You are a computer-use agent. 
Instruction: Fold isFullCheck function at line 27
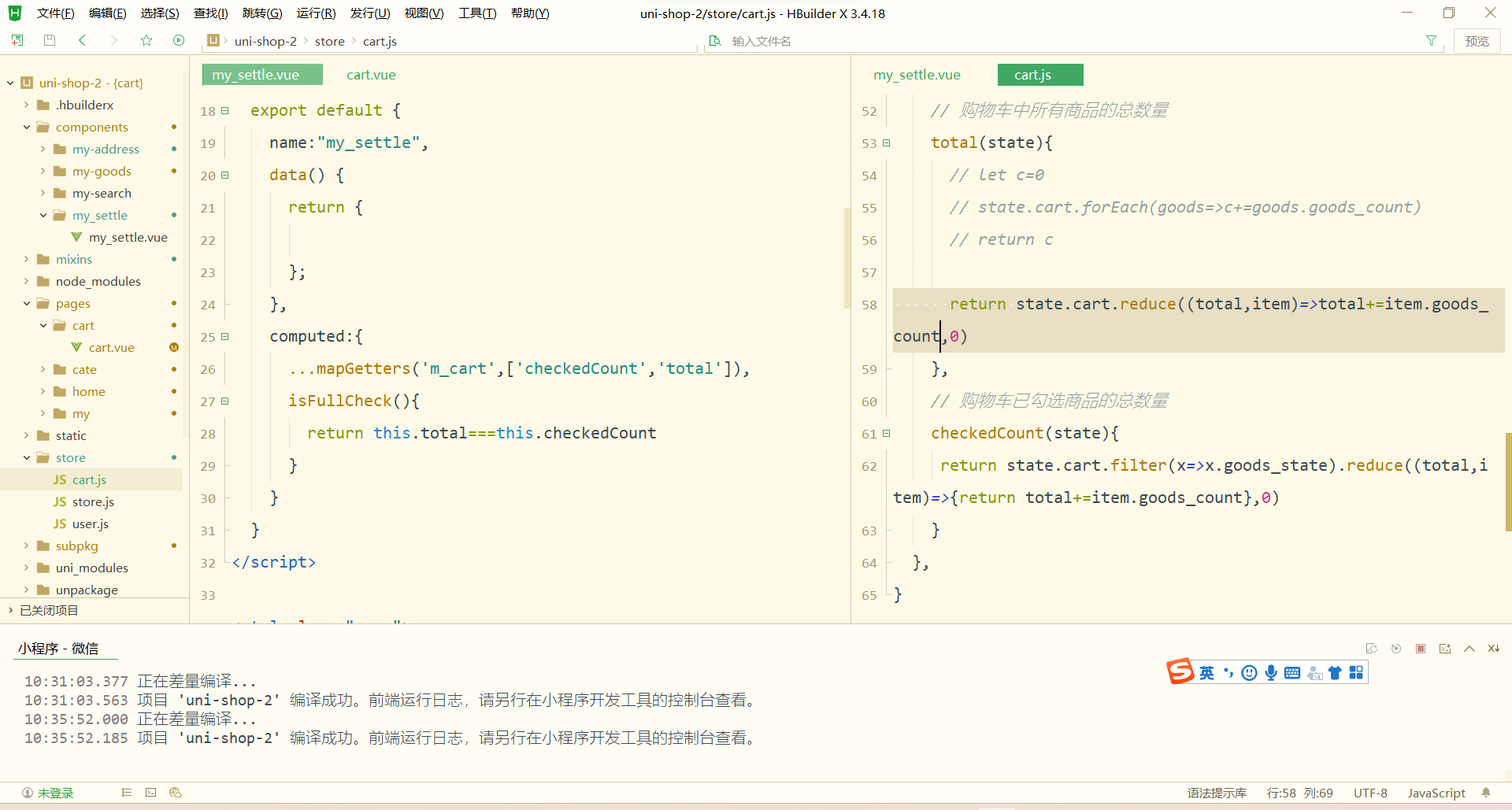(225, 401)
